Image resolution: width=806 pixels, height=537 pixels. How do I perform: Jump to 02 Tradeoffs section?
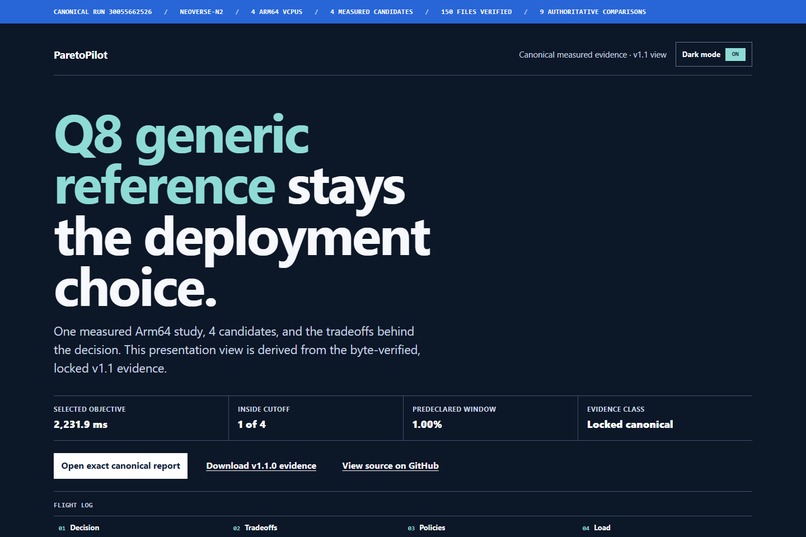point(255,528)
